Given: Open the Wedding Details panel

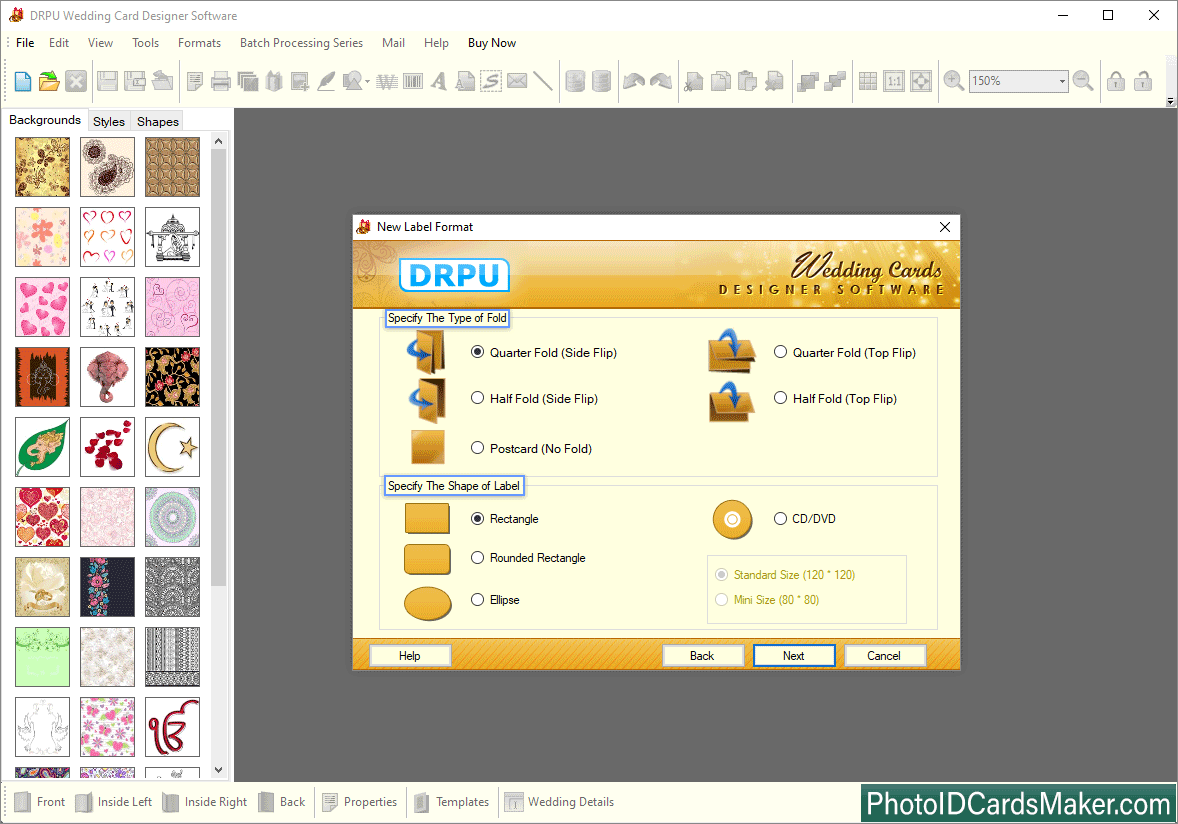Looking at the screenshot, I should [x=559, y=802].
